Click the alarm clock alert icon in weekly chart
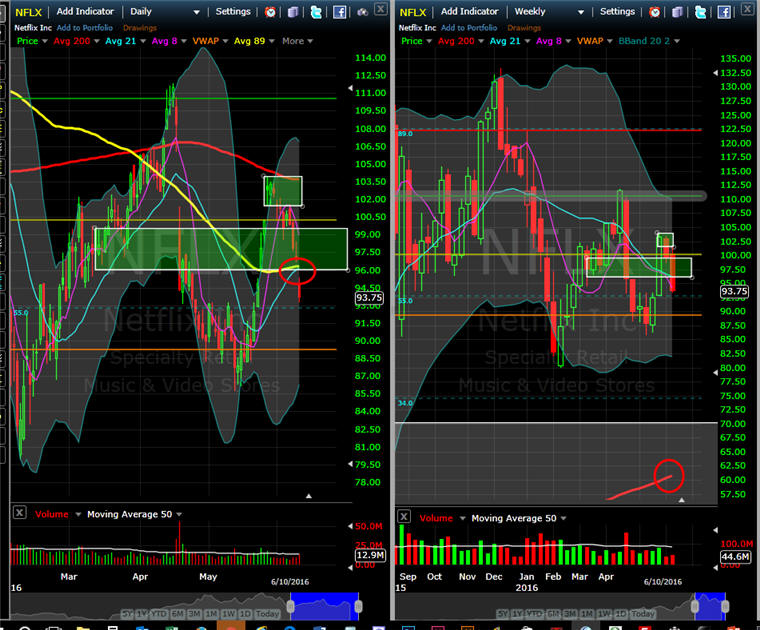The image size is (760, 630). (x=656, y=12)
